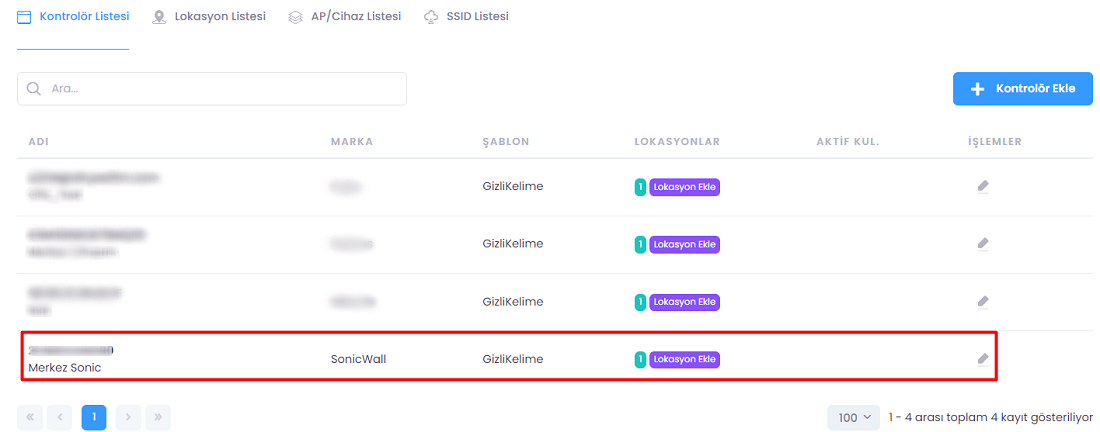
Task: Click the search magnifier icon
Action: coord(34,89)
